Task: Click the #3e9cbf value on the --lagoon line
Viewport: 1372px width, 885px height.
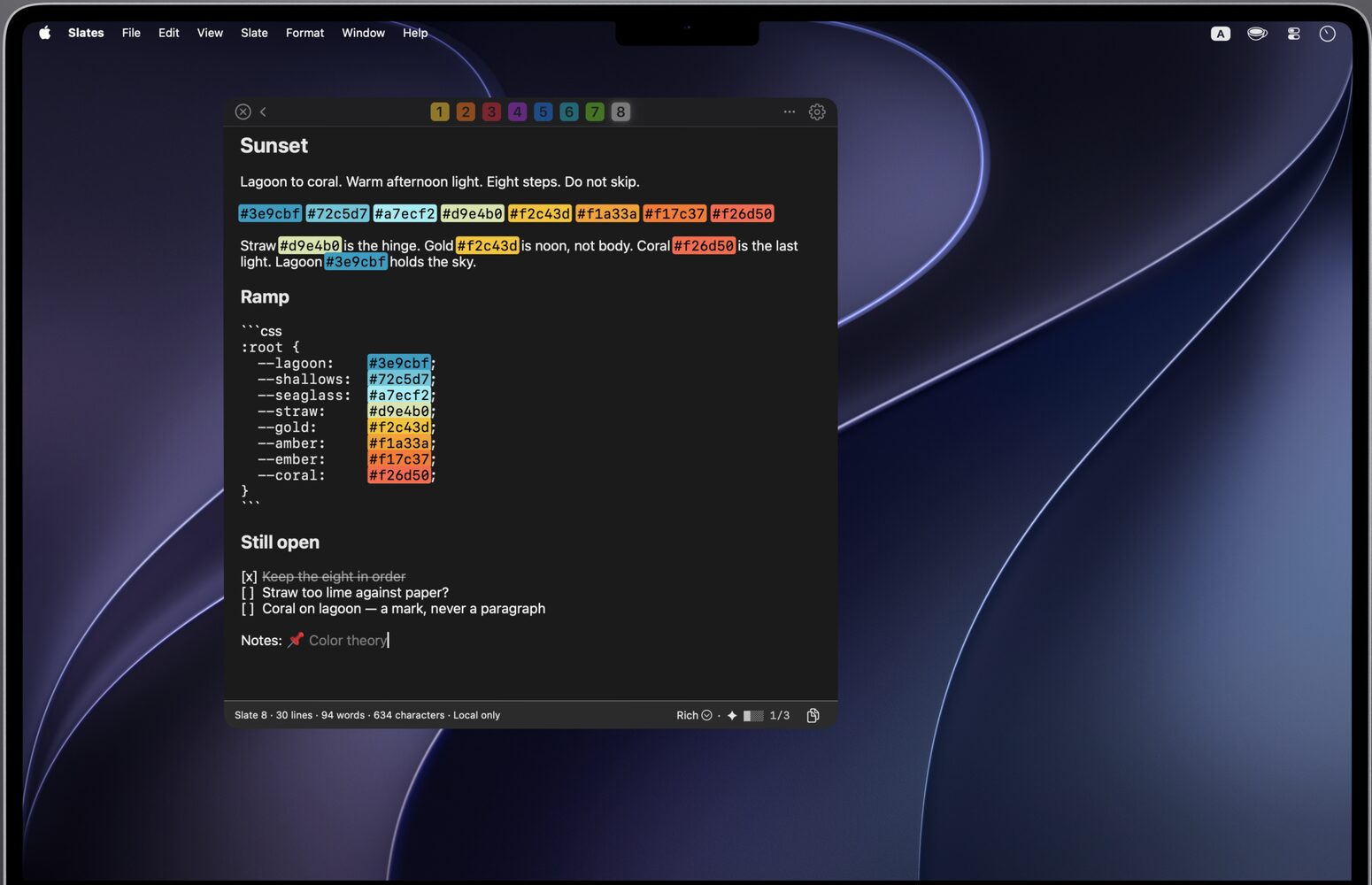Action: click(399, 363)
